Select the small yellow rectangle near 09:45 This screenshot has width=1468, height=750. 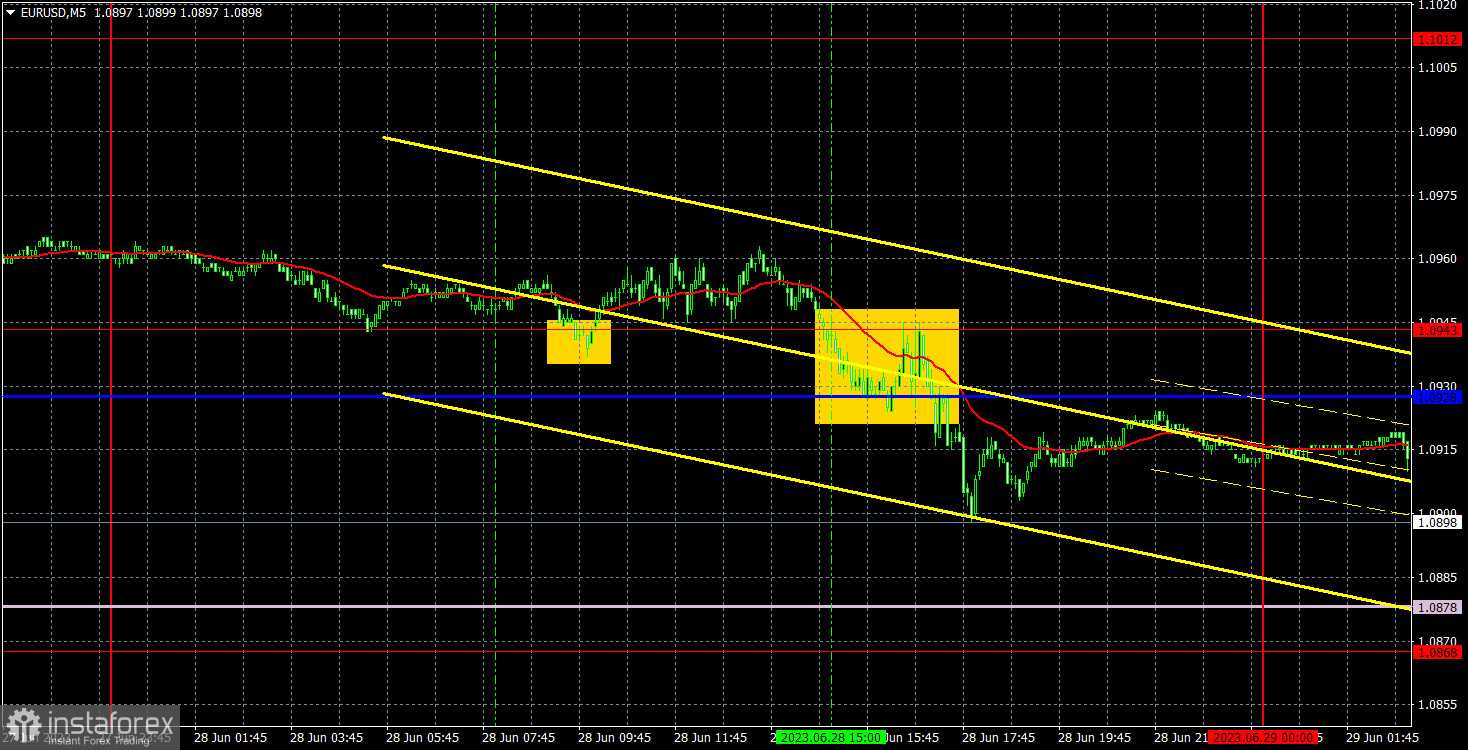579,342
